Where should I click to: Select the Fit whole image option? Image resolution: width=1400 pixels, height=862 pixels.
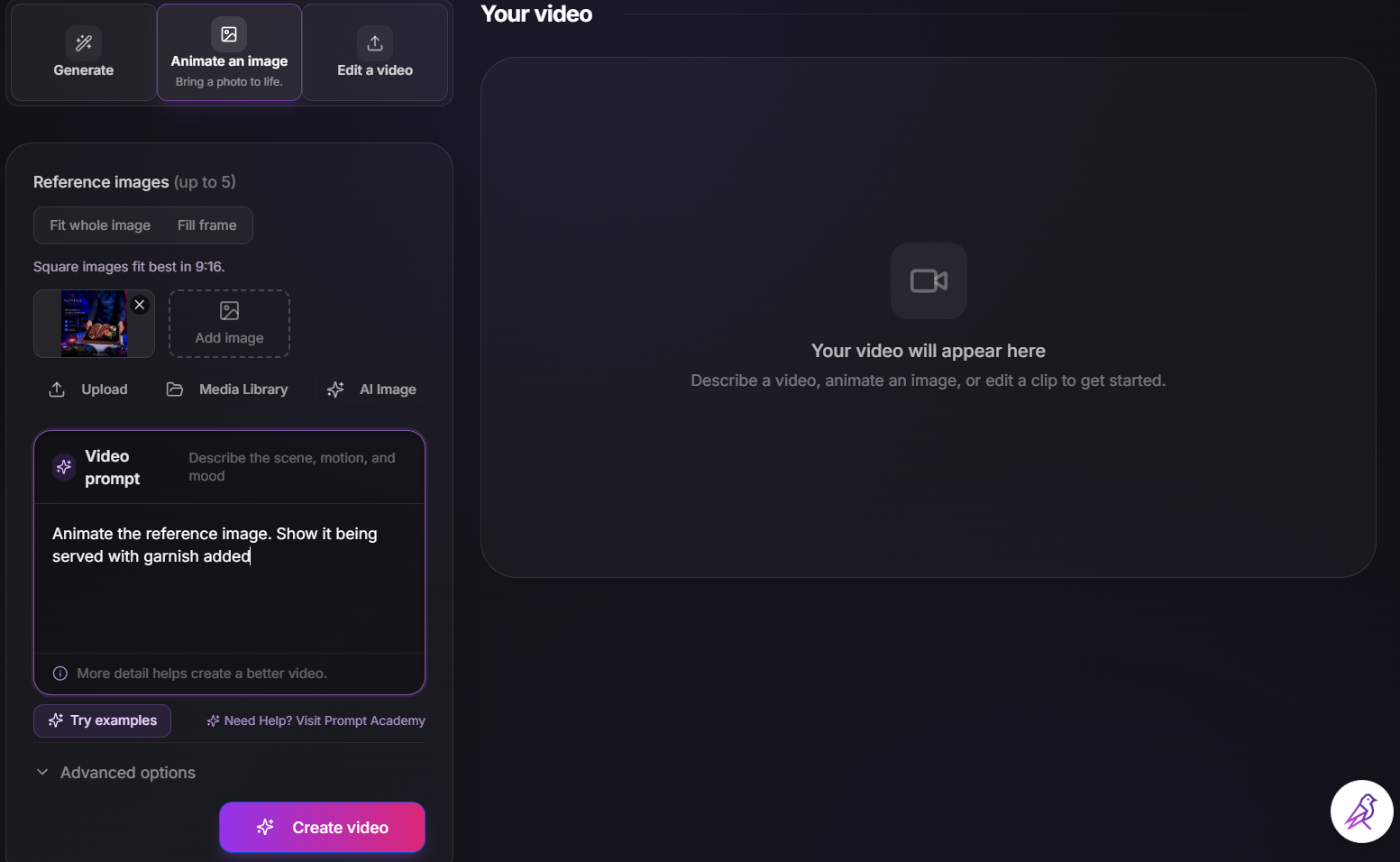[100, 225]
